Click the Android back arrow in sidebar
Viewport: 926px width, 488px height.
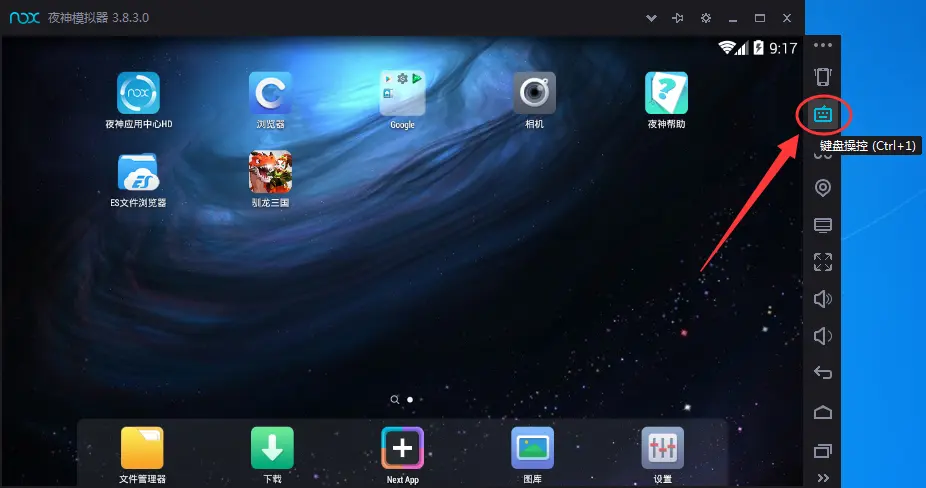(823, 373)
